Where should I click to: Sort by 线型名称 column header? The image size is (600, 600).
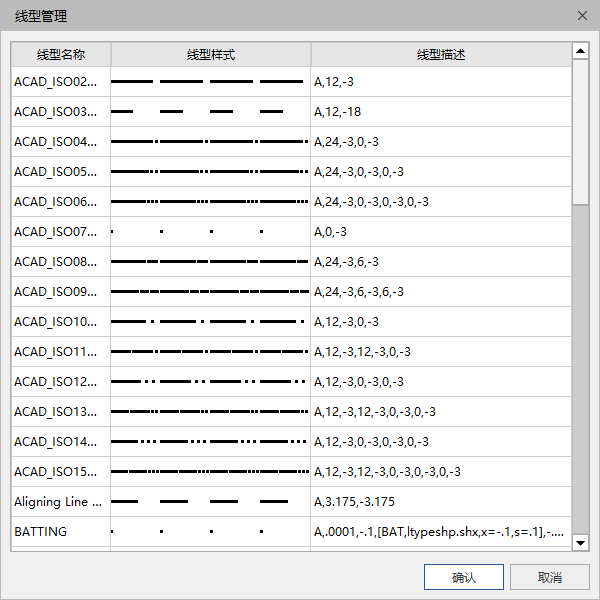tap(61, 55)
